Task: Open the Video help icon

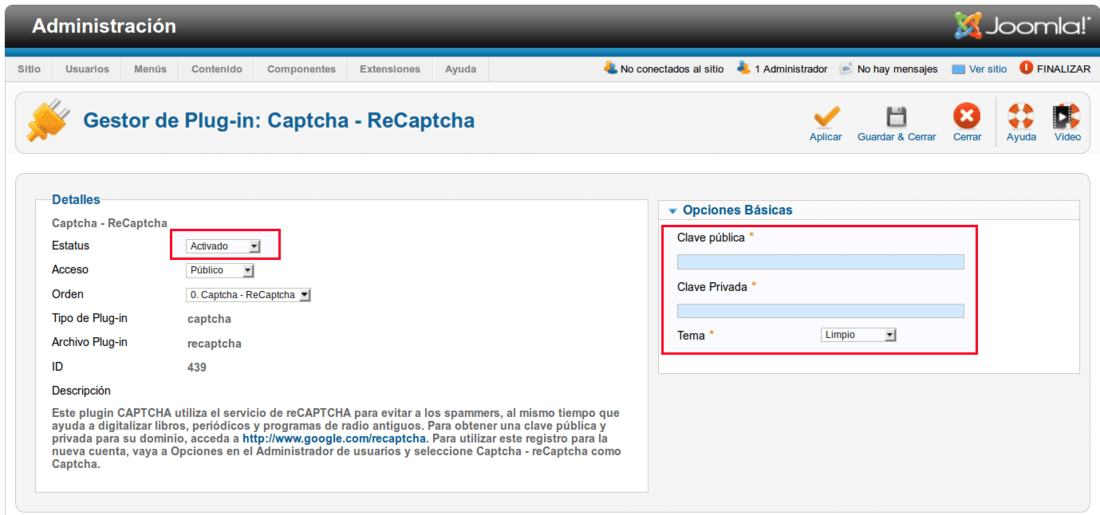Action: click(1066, 116)
